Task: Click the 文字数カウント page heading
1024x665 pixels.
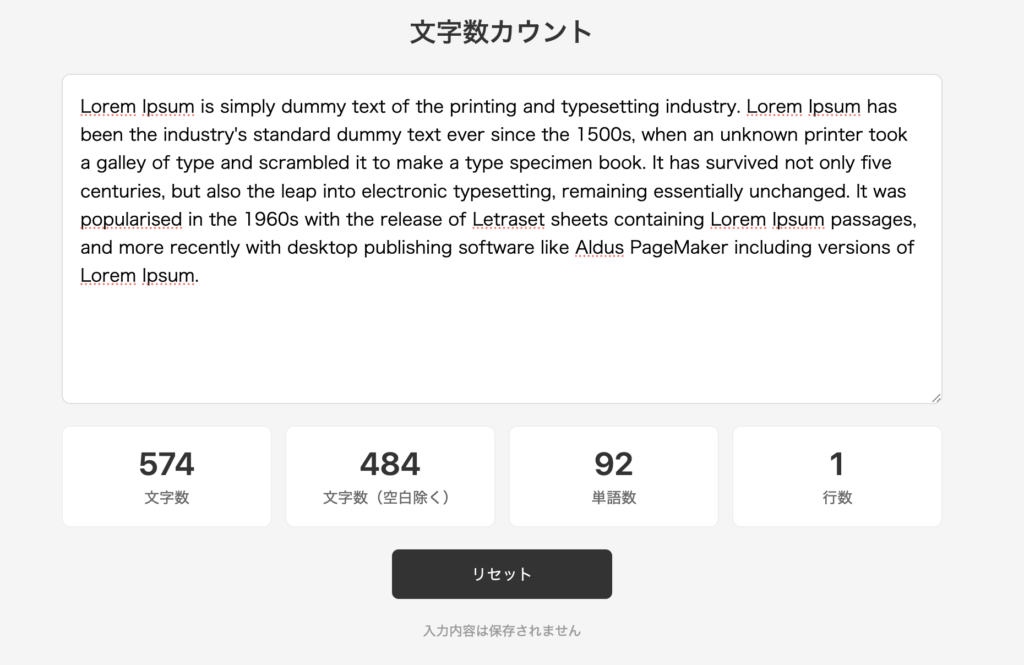Action: click(501, 32)
